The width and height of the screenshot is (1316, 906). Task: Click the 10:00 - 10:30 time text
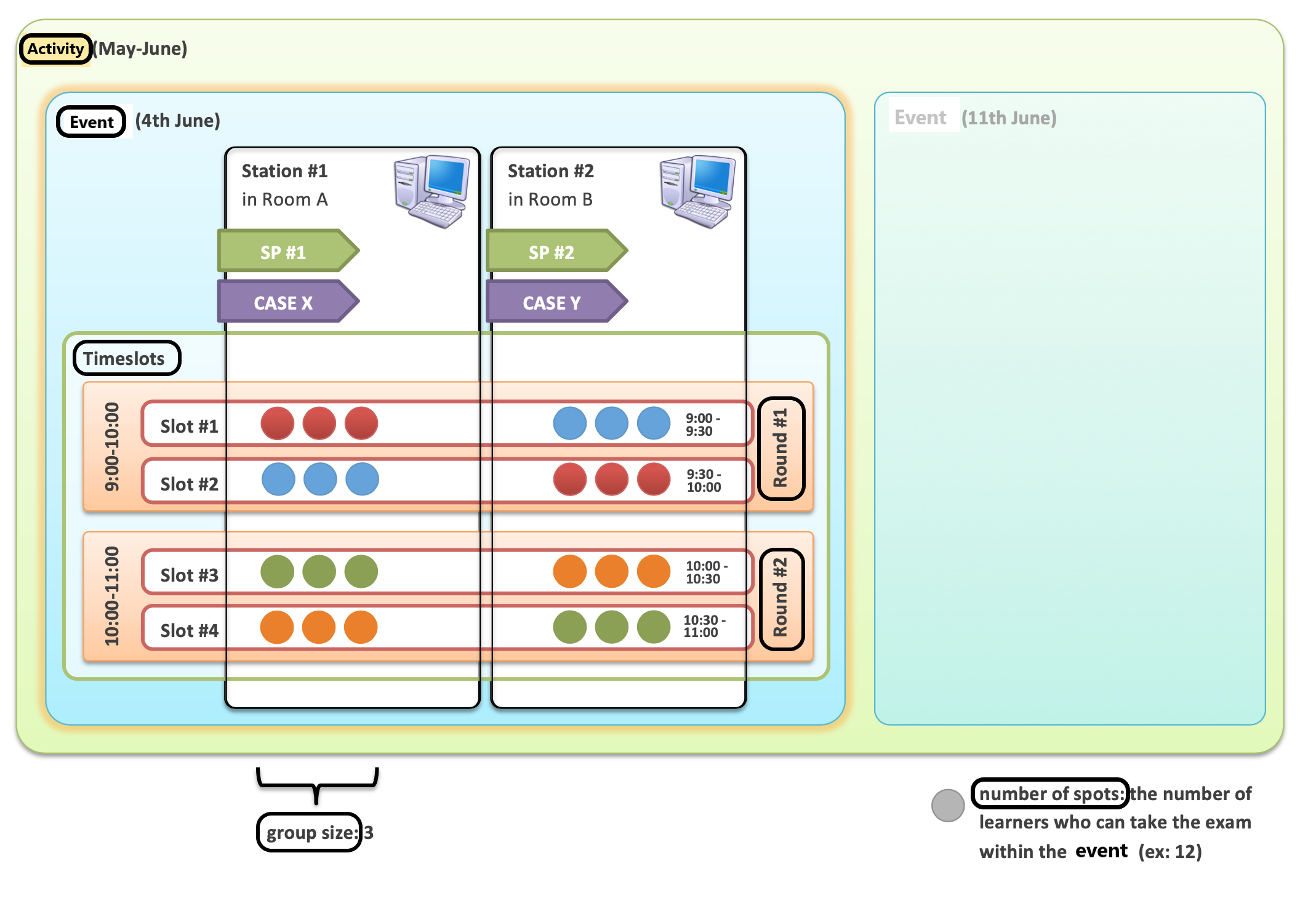click(x=707, y=572)
